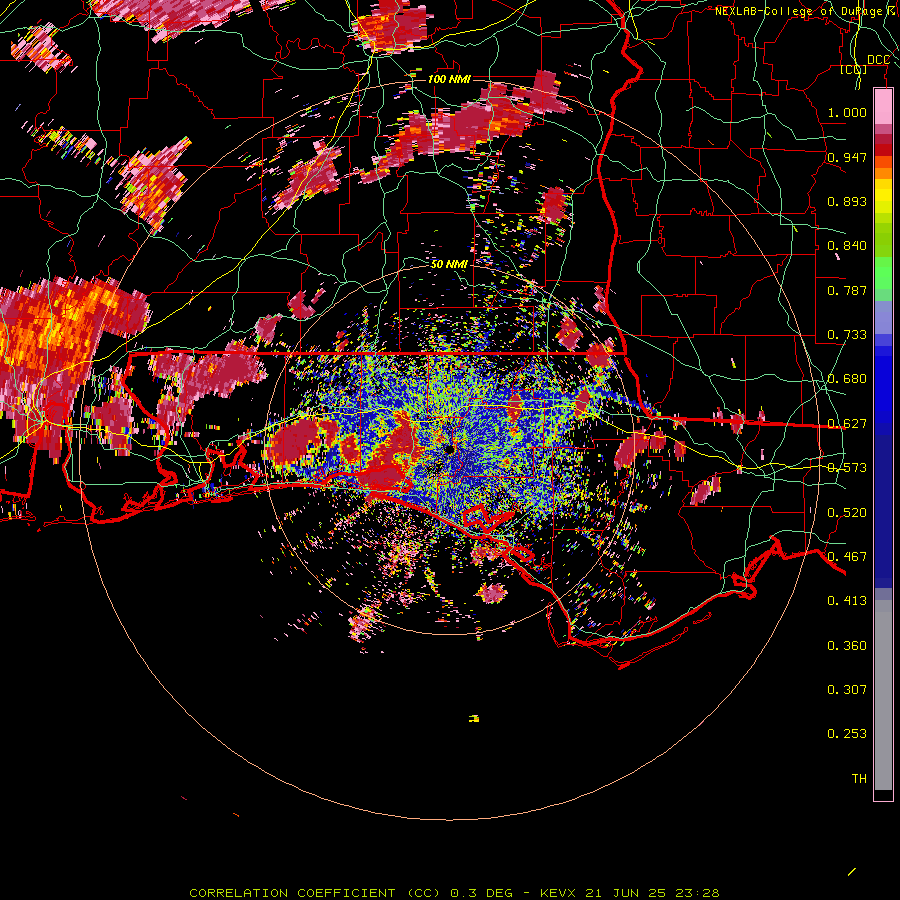Click the 1.000 legend value
Viewport: 900px width, 900px height.
click(847, 112)
